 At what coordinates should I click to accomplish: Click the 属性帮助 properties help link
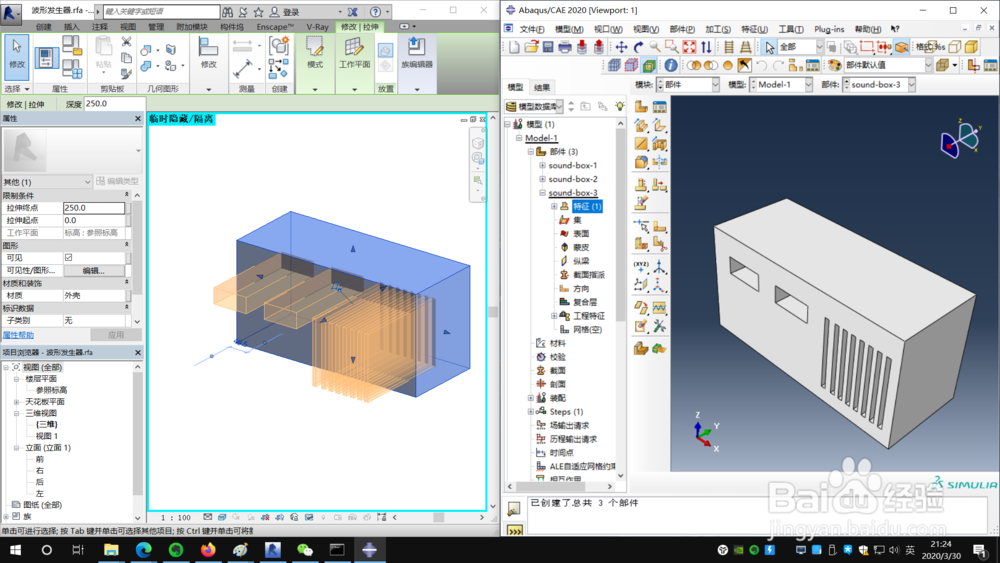[18, 335]
